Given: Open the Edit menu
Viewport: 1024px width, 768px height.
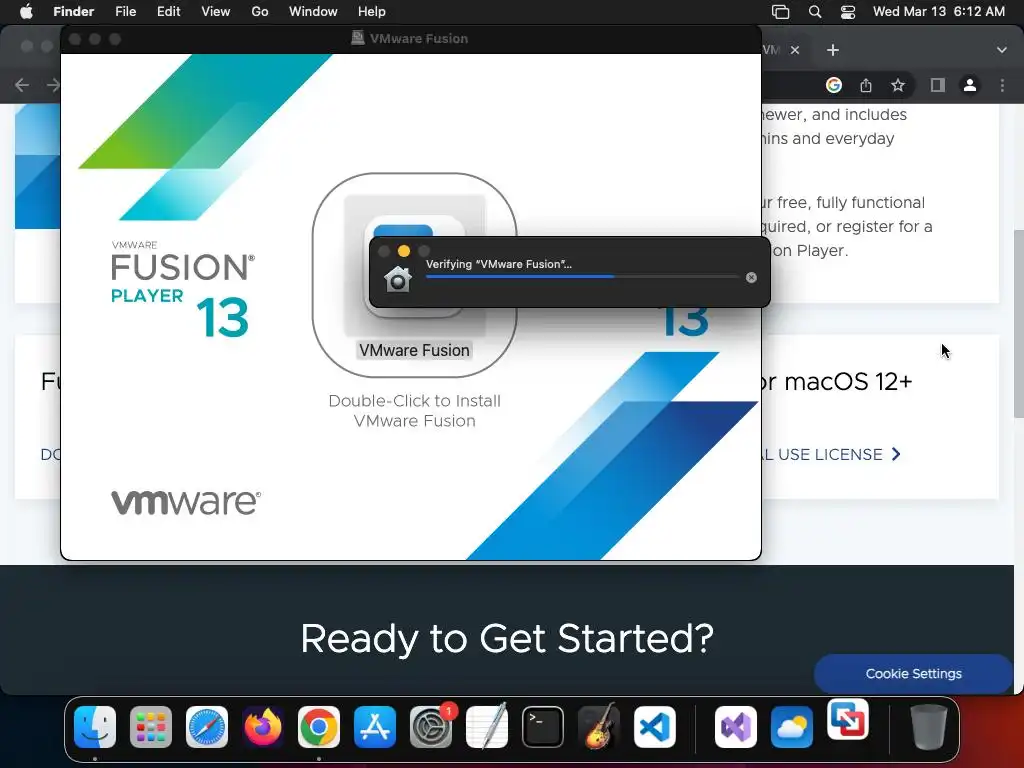Looking at the screenshot, I should coord(168,12).
